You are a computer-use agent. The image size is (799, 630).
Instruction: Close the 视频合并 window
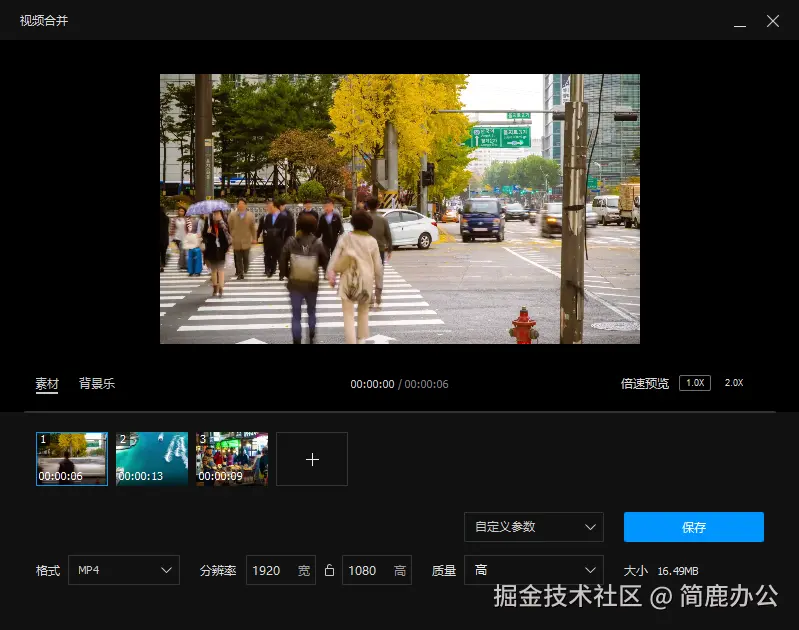pos(773,21)
